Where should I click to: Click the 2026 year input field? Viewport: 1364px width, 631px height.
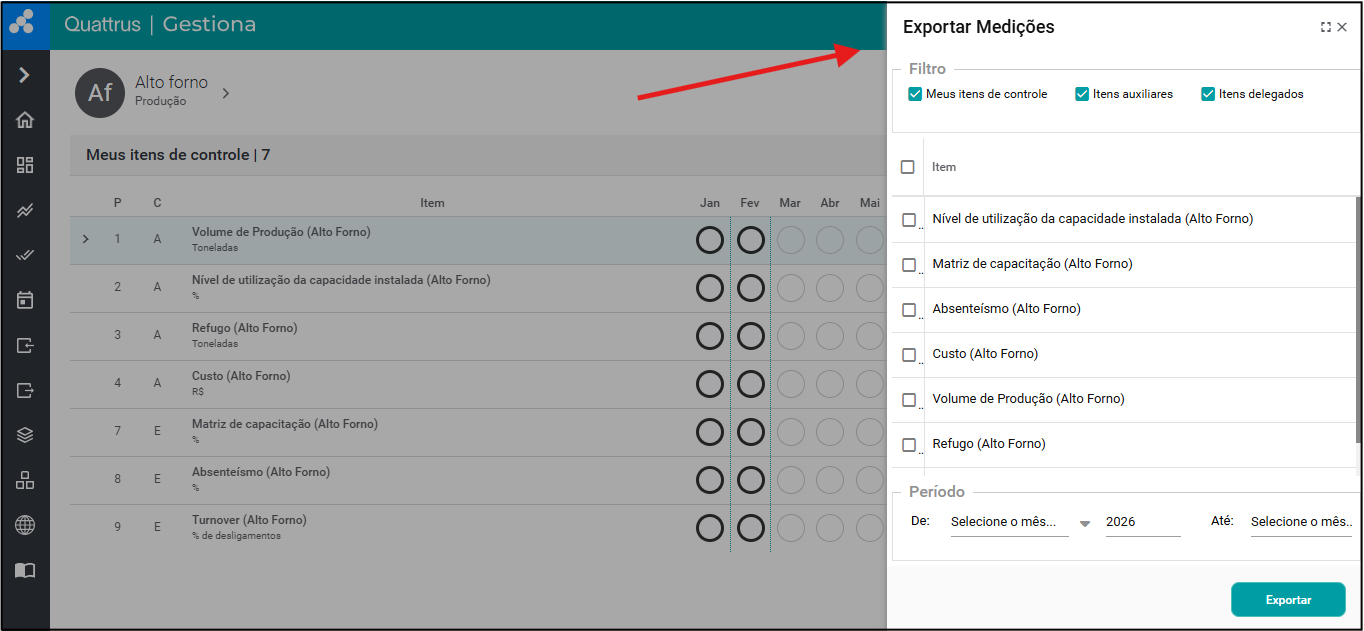click(x=1142, y=522)
